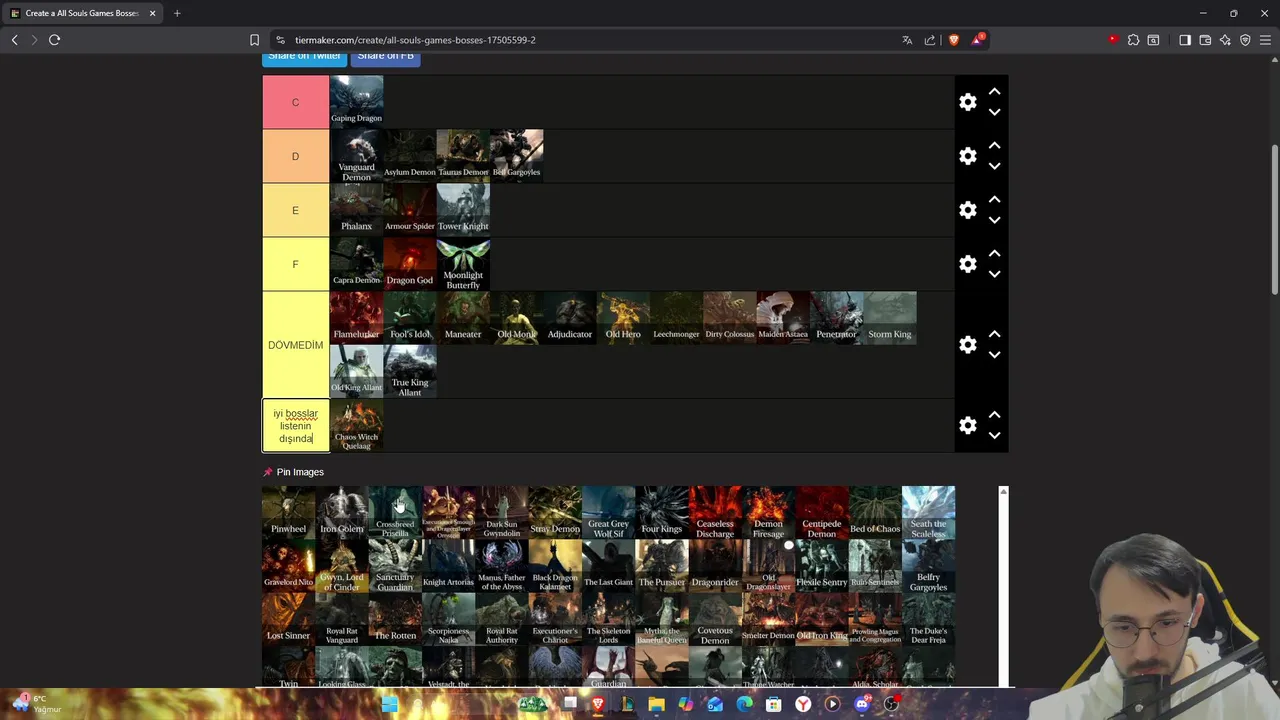Open Discord from taskbar
This screenshot has width=1280, height=720.
pos(862,704)
